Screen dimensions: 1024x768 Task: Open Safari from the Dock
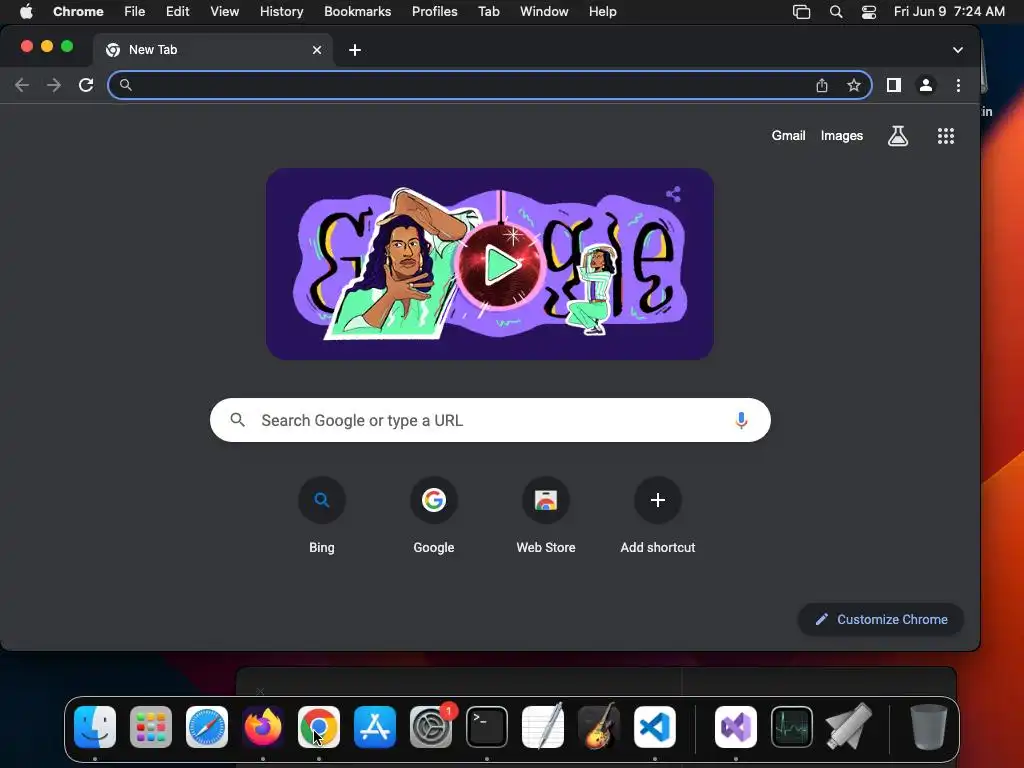[x=207, y=726]
